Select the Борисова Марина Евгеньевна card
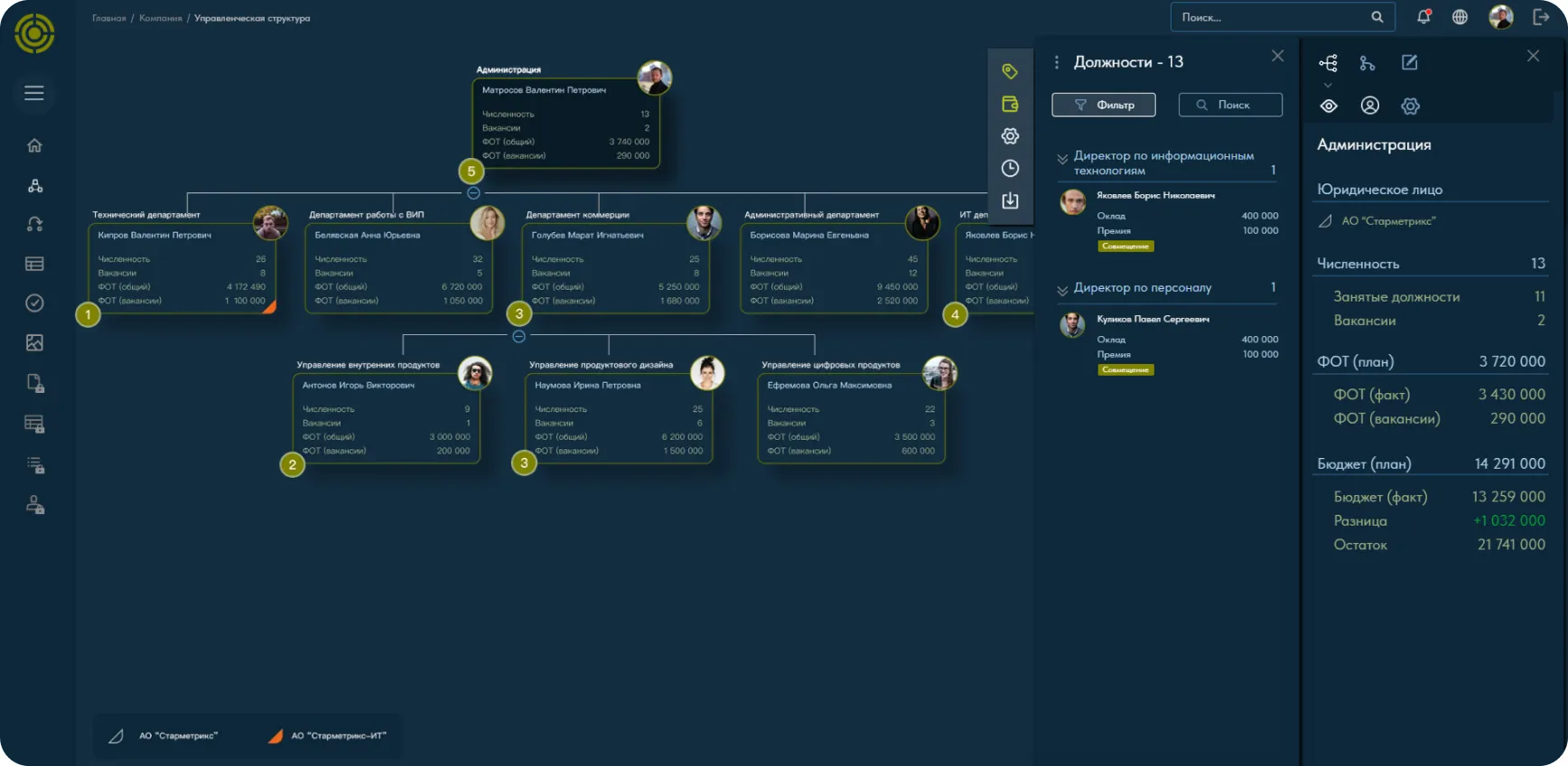The width and height of the screenshot is (1568, 766). [x=834, y=268]
